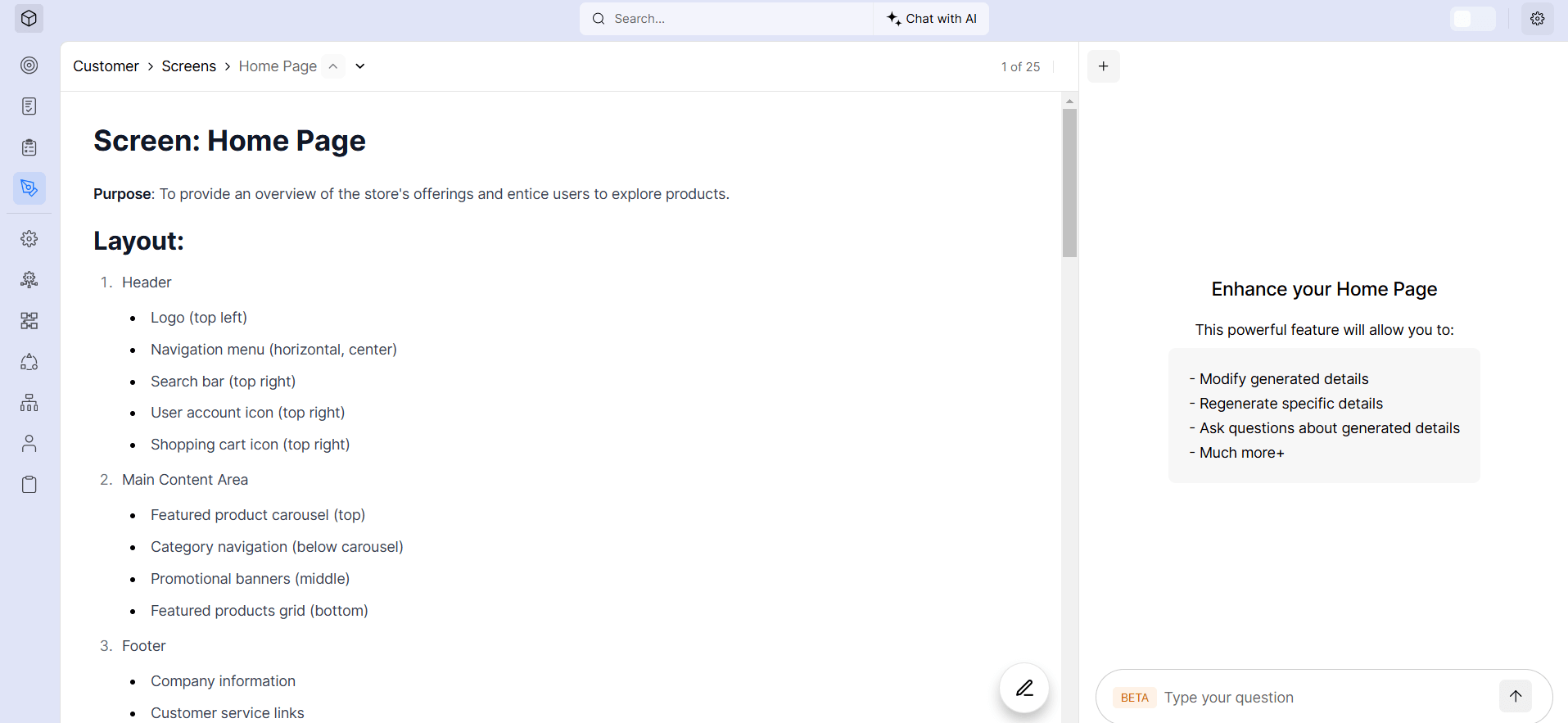Click the 'Layout:' heading

138,241
